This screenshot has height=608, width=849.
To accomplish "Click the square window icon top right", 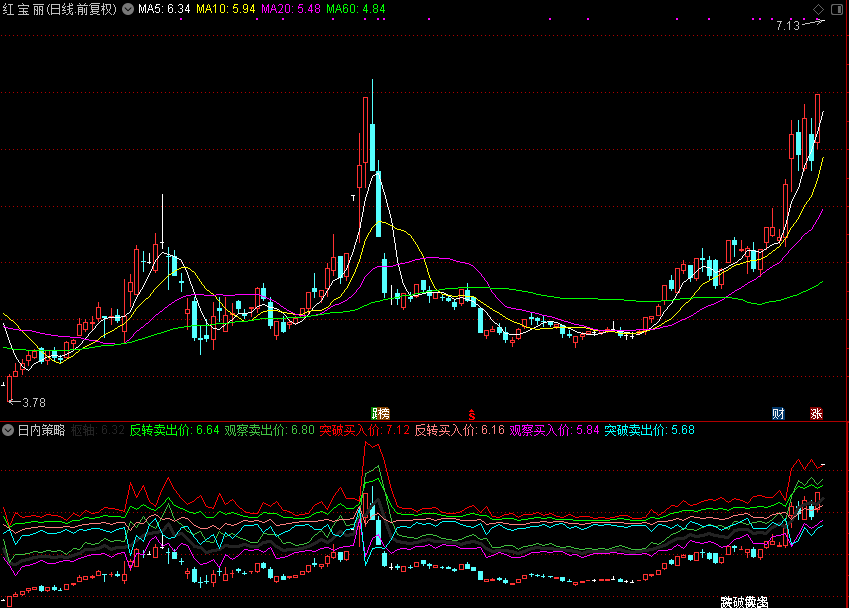I will point(838,9).
